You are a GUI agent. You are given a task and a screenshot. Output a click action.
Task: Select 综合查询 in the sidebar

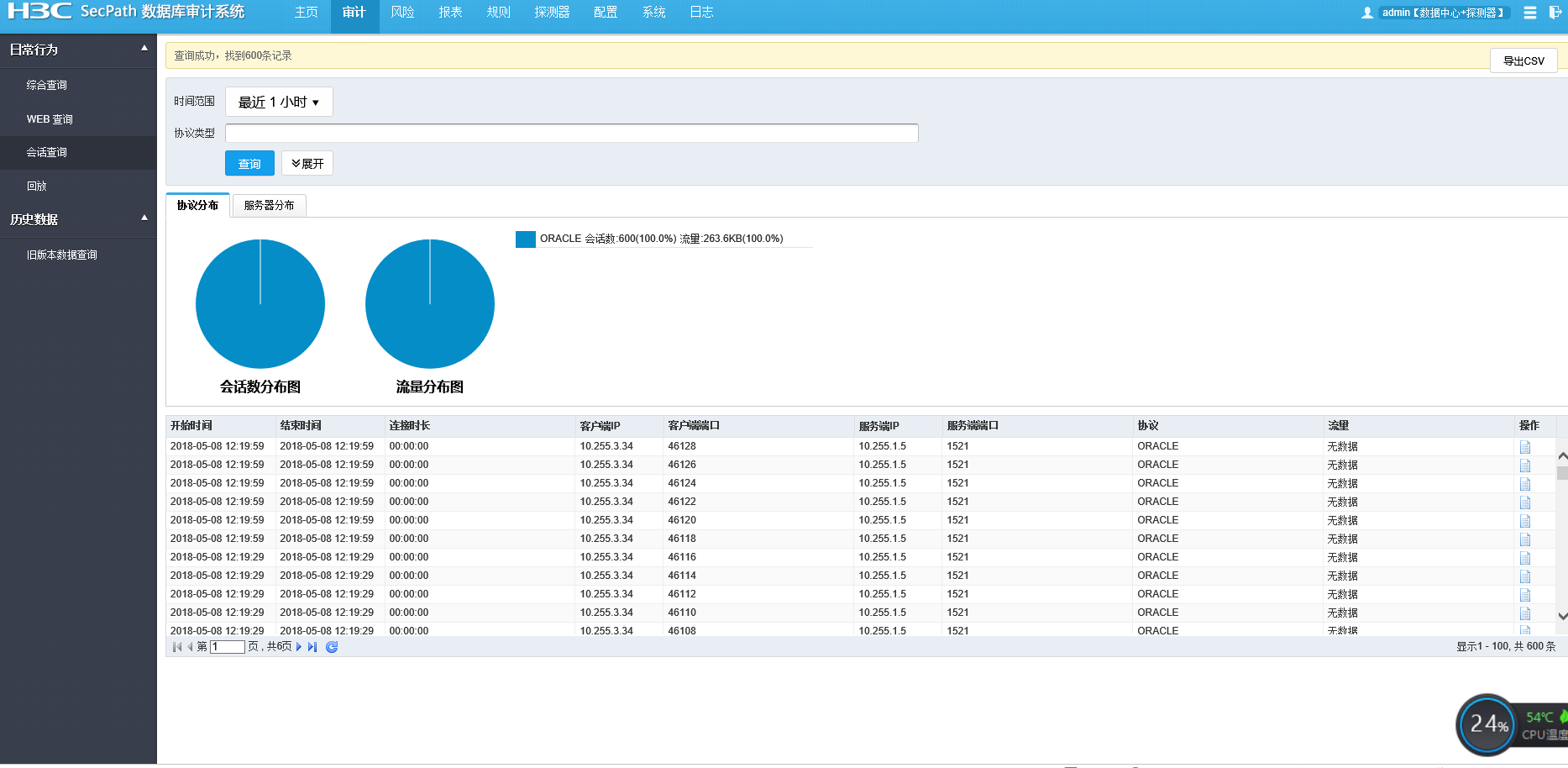[x=47, y=85]
